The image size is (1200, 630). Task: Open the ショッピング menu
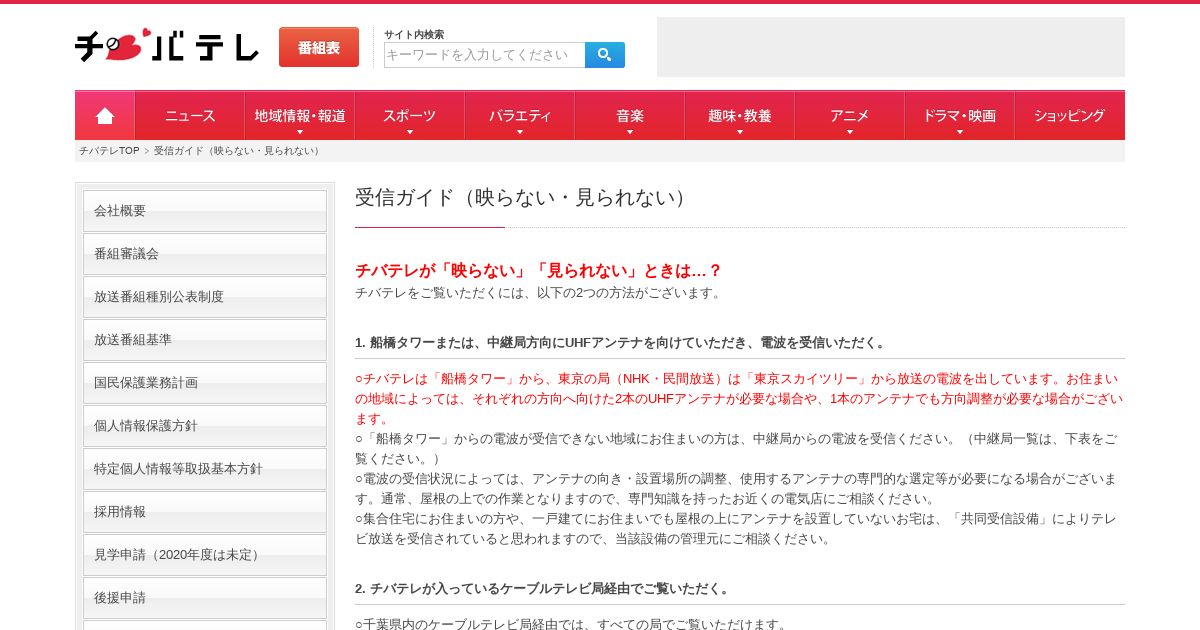coord(1070,116)
